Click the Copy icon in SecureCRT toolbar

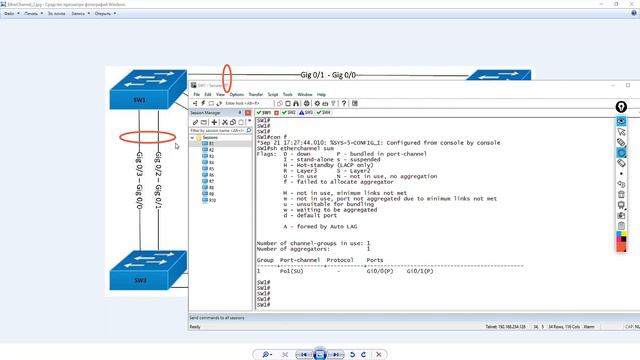pos(280,103)
